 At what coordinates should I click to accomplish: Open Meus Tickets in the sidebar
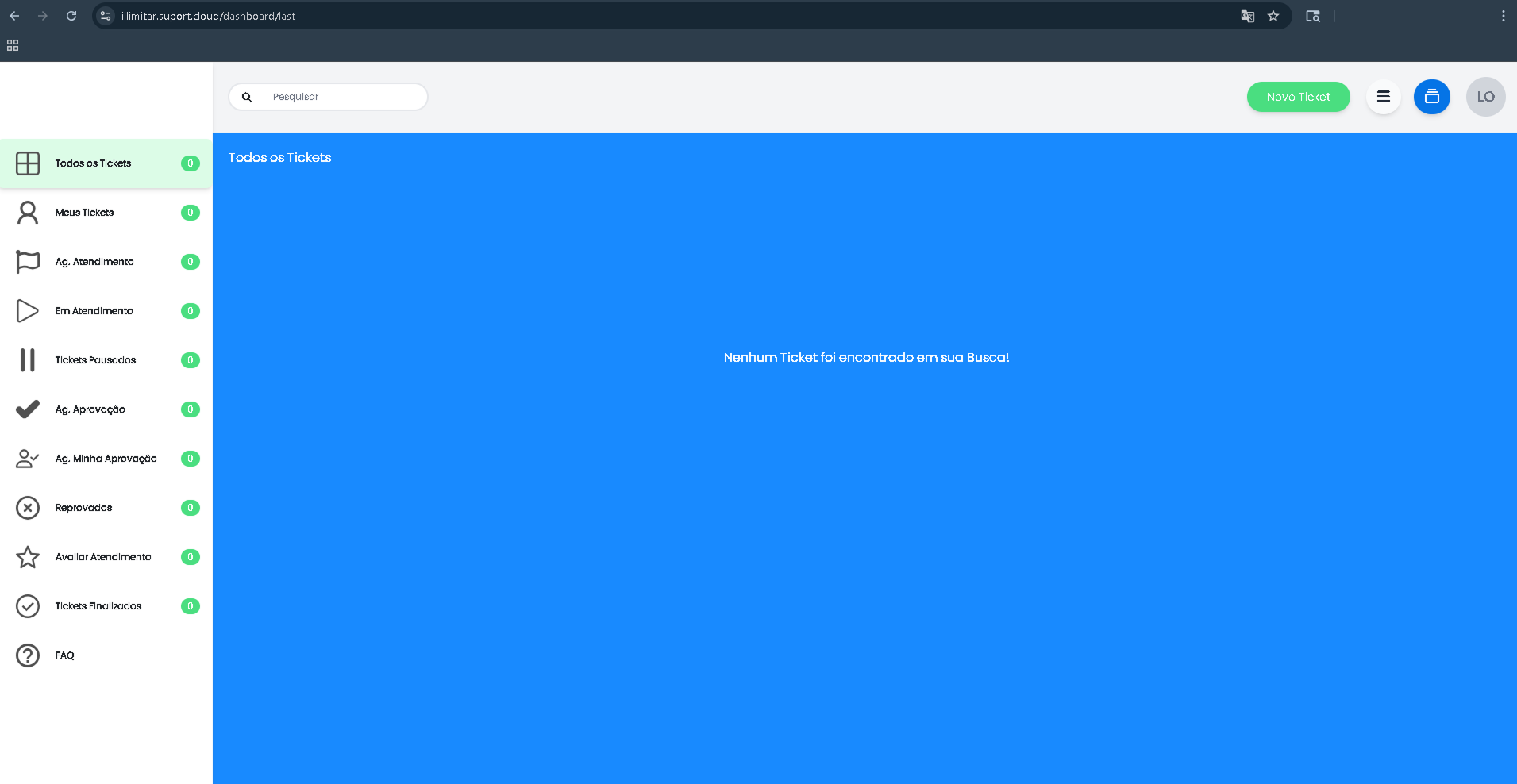pos(84,213)
